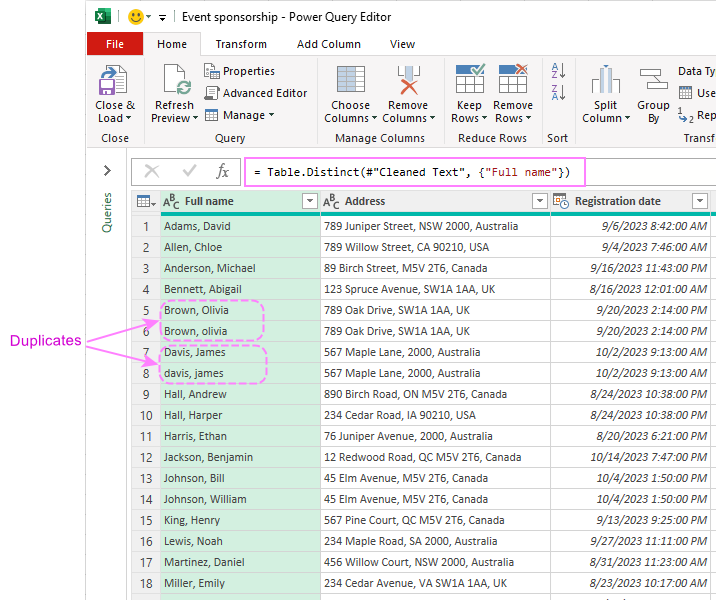
Task: Open the table corner menu icon
Action: coord(146,201)
